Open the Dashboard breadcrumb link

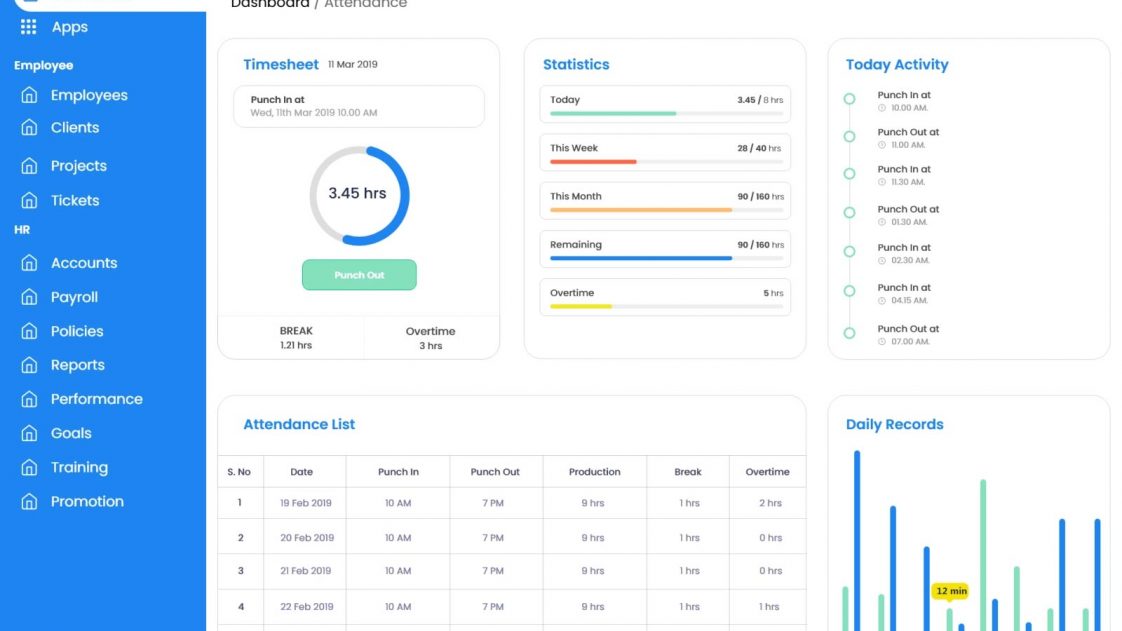coord(270,4)
